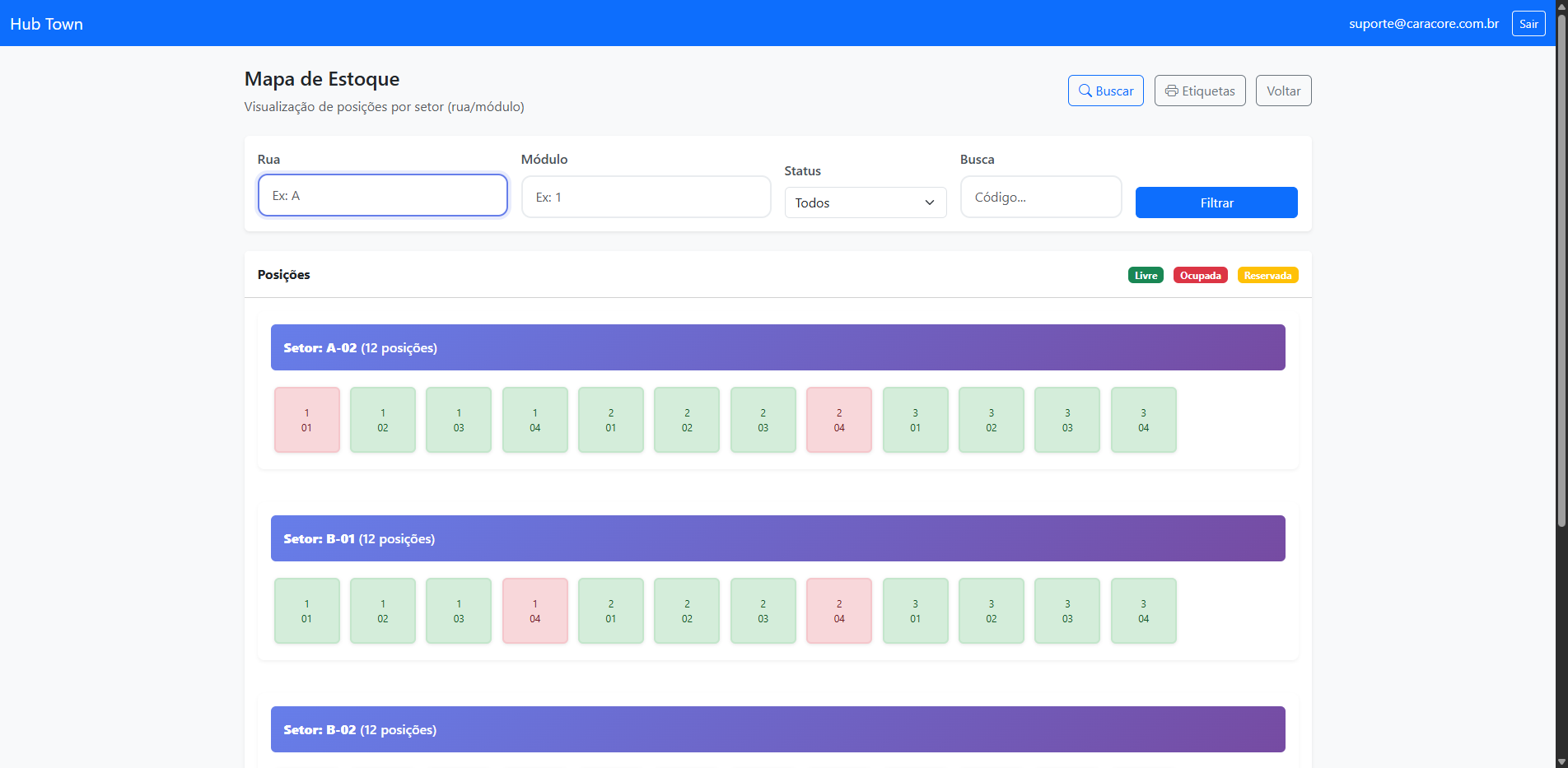Click the Sair logout button
Image resolution: width=1568 pixels, height=768 pixels.
click(x=1528, y=24)
